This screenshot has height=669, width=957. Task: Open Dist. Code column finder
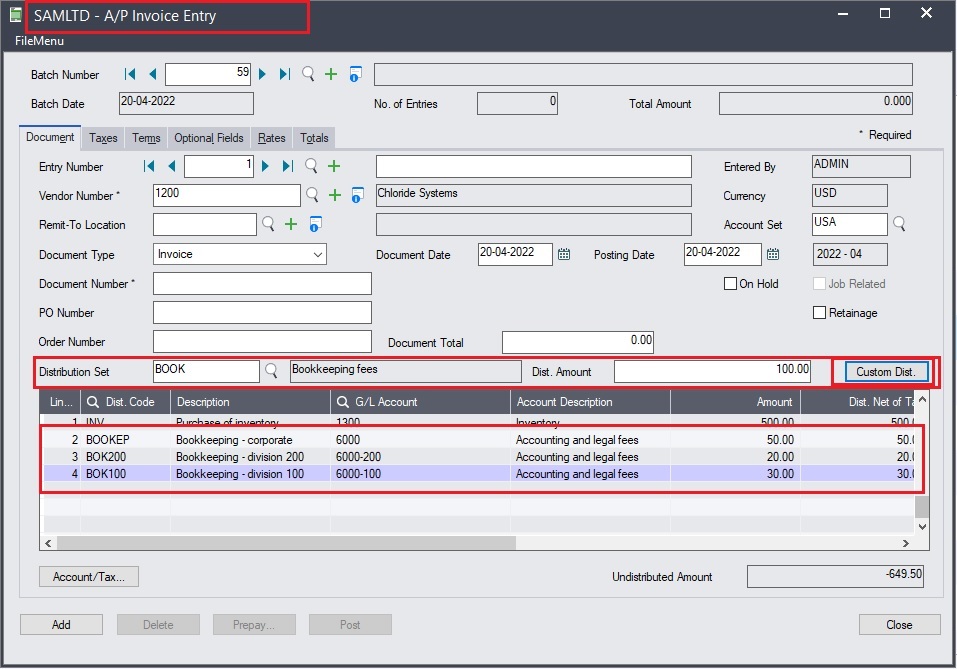pyautogui.click(x=93, y=402)
